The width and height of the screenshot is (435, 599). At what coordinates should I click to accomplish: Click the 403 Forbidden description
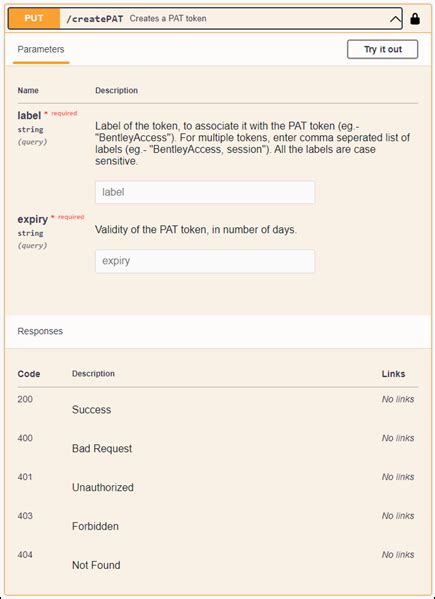click(x=95, y=526)
